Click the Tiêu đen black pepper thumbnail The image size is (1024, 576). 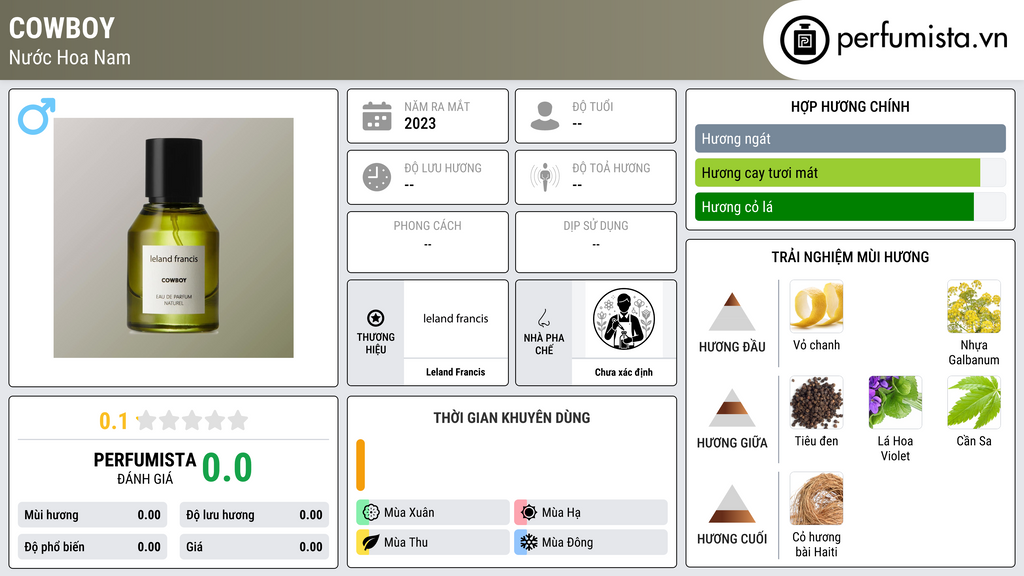816,402
